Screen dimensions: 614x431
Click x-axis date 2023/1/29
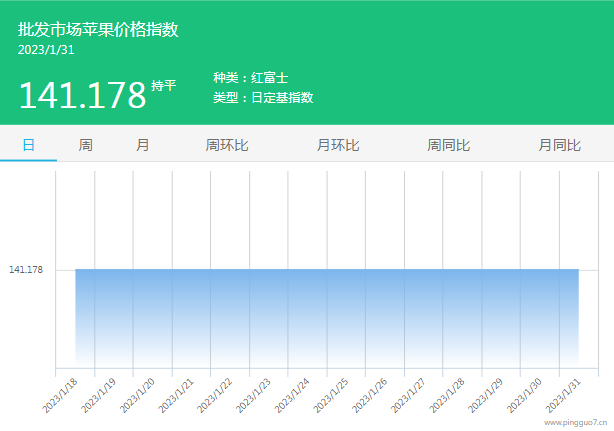486,396
